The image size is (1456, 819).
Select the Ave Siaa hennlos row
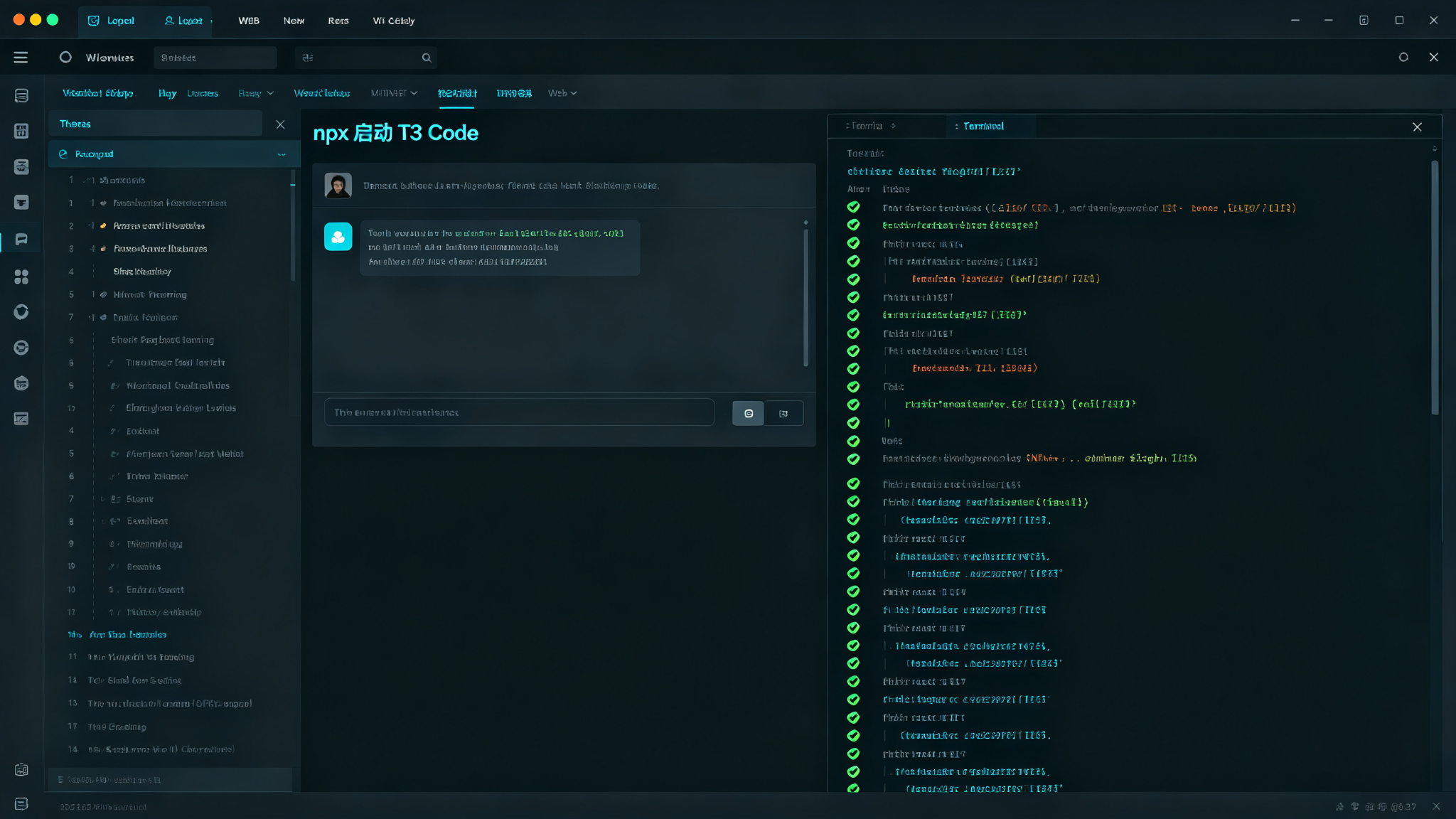click(x=128, y=635)
